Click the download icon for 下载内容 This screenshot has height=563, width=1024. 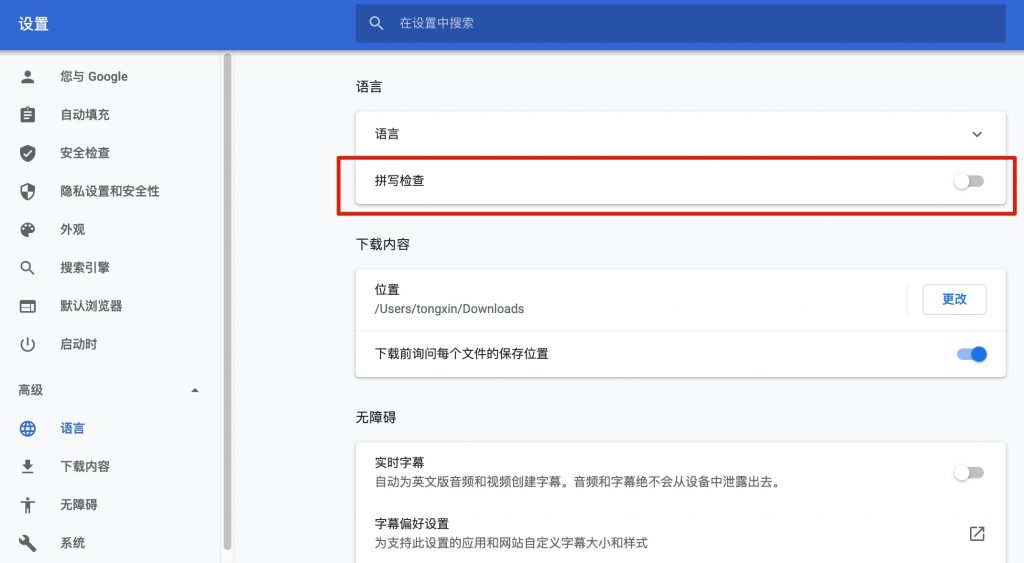tap(27, 466)
